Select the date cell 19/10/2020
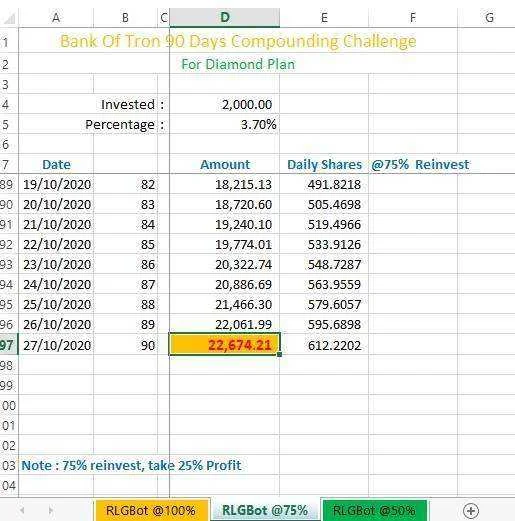The width and height of the screenshot is (515, 521). (56, 184)
